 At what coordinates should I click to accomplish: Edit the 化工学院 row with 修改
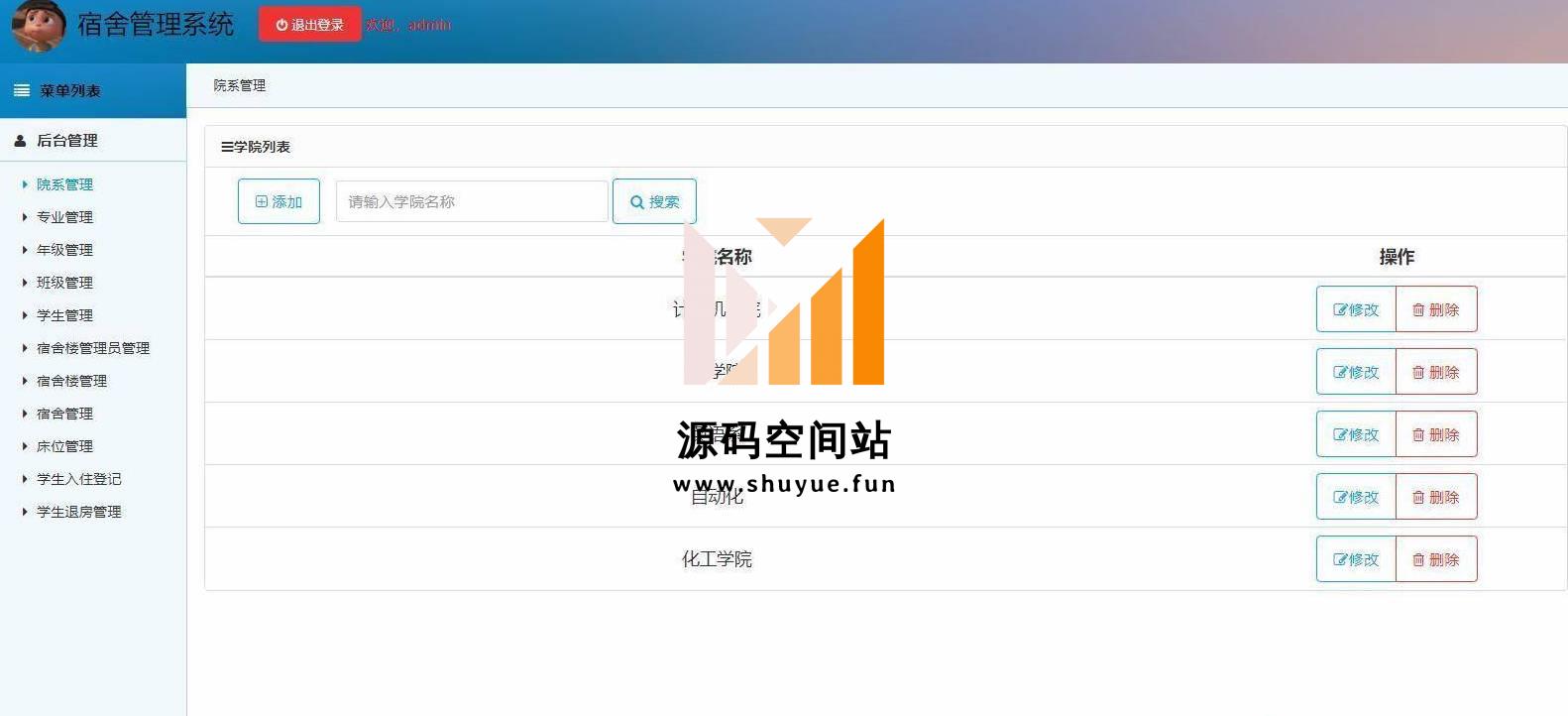pyautogui.click(x=1356, y=559)
